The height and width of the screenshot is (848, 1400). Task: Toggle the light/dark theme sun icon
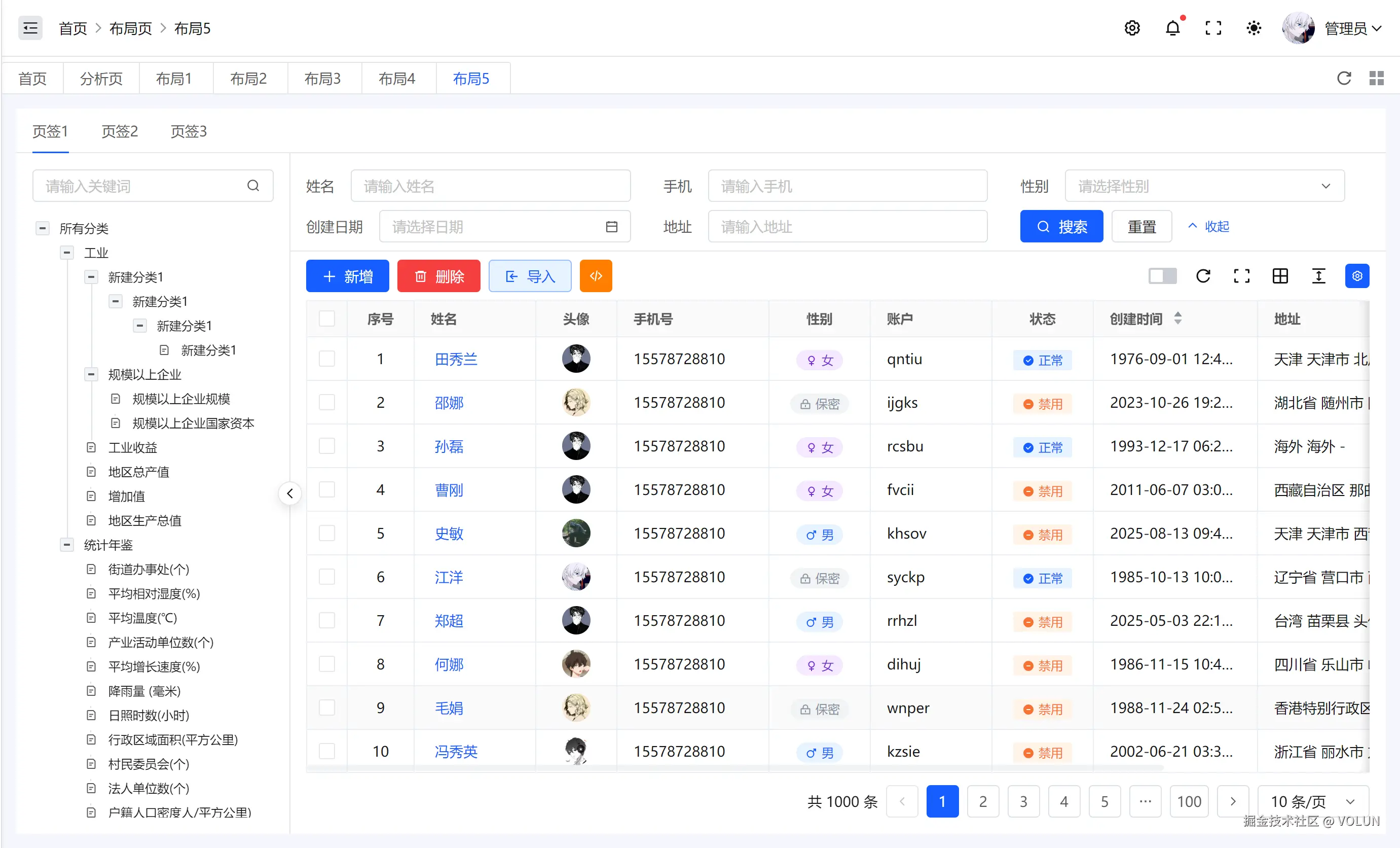1254,28
